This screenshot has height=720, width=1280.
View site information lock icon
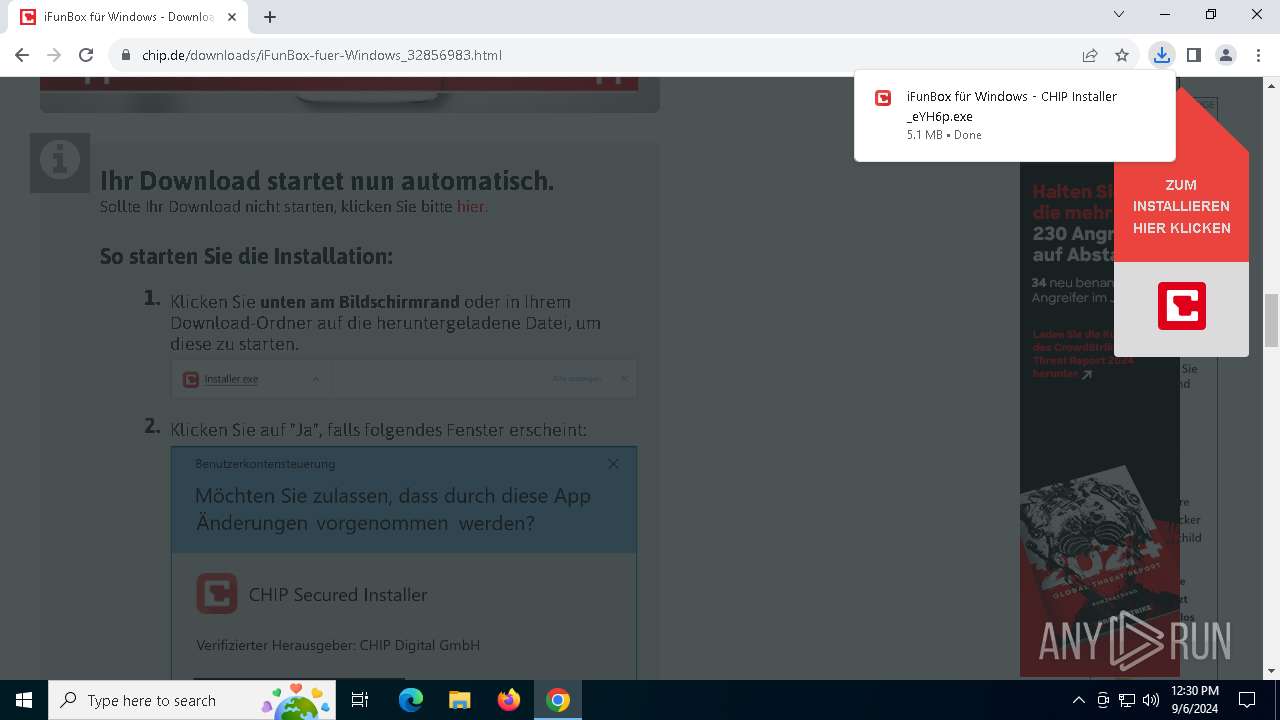tap(126, 55)
